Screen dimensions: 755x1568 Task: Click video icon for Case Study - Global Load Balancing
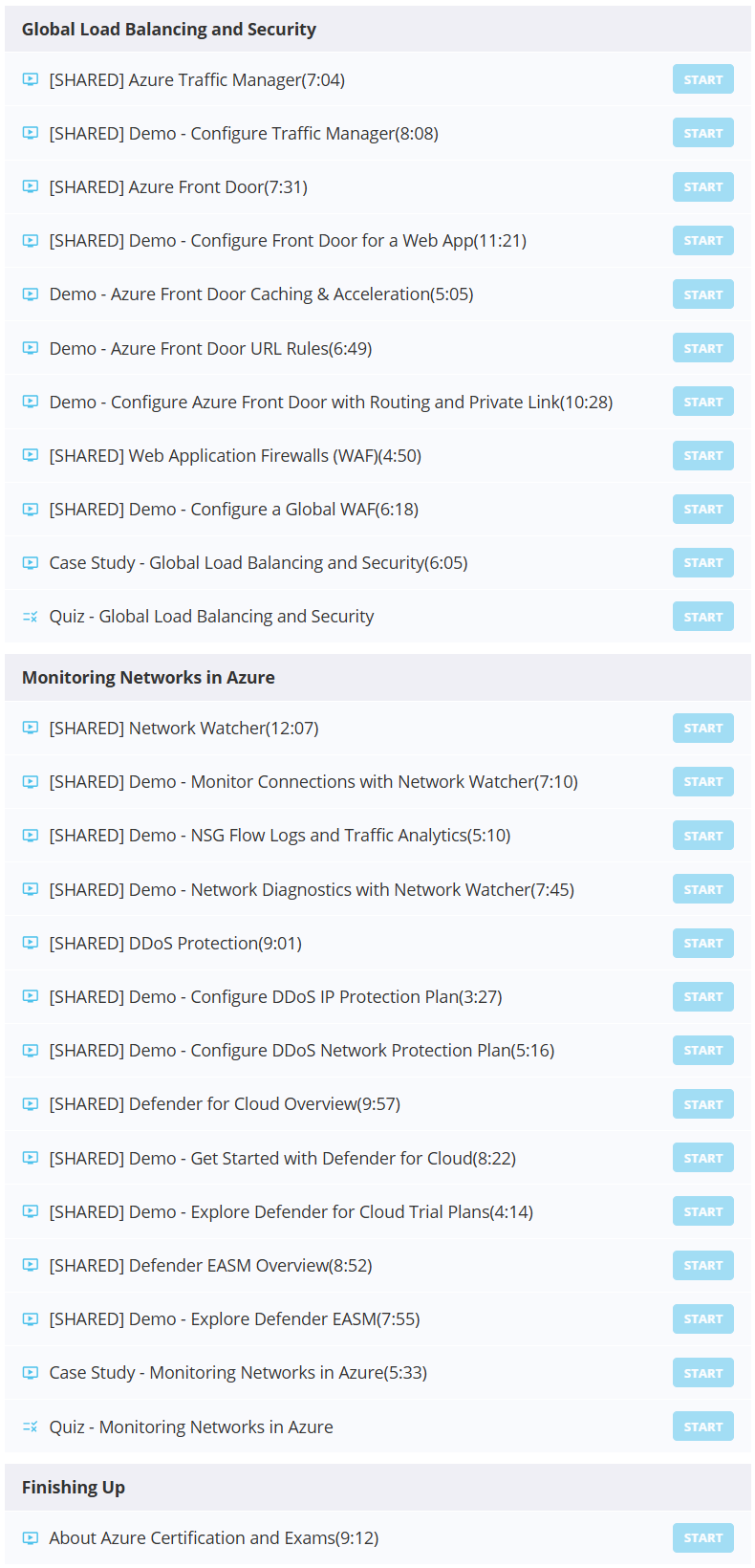(x=31, y=562)
